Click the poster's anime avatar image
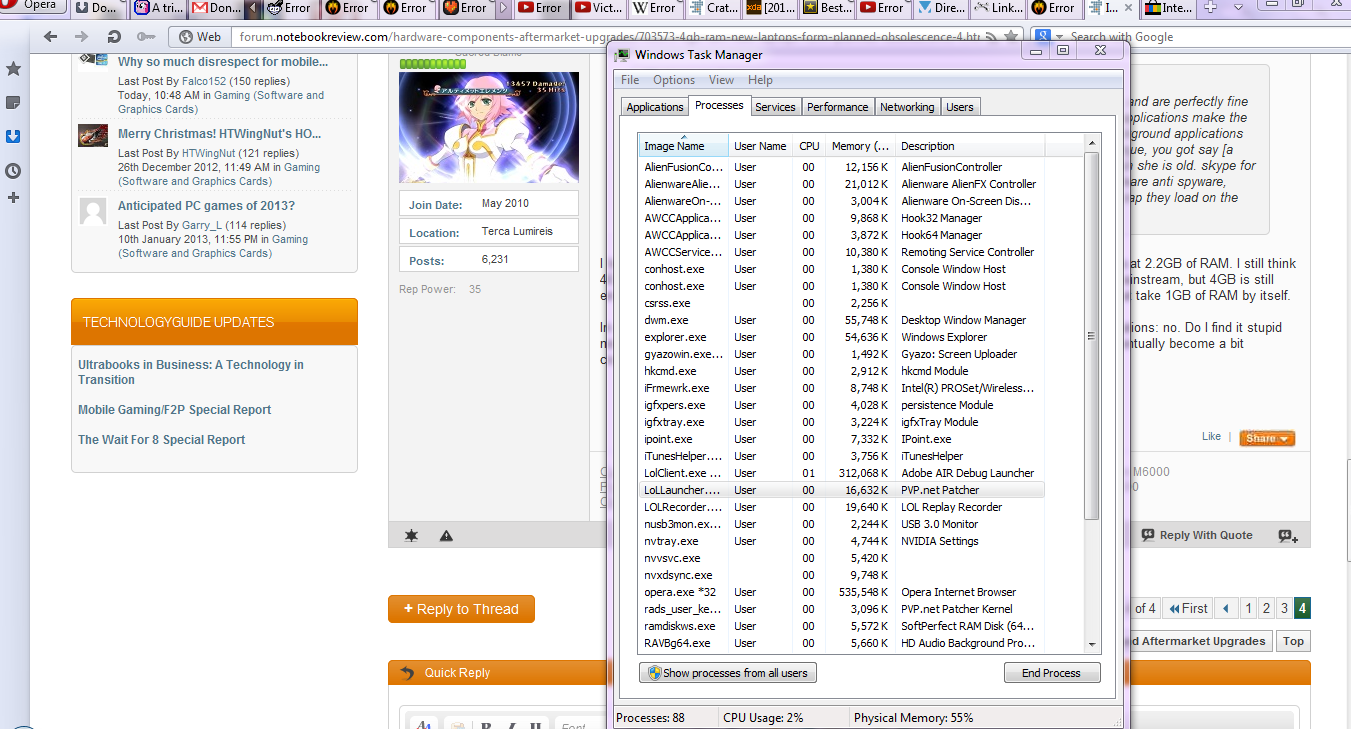 pos(489,127)
